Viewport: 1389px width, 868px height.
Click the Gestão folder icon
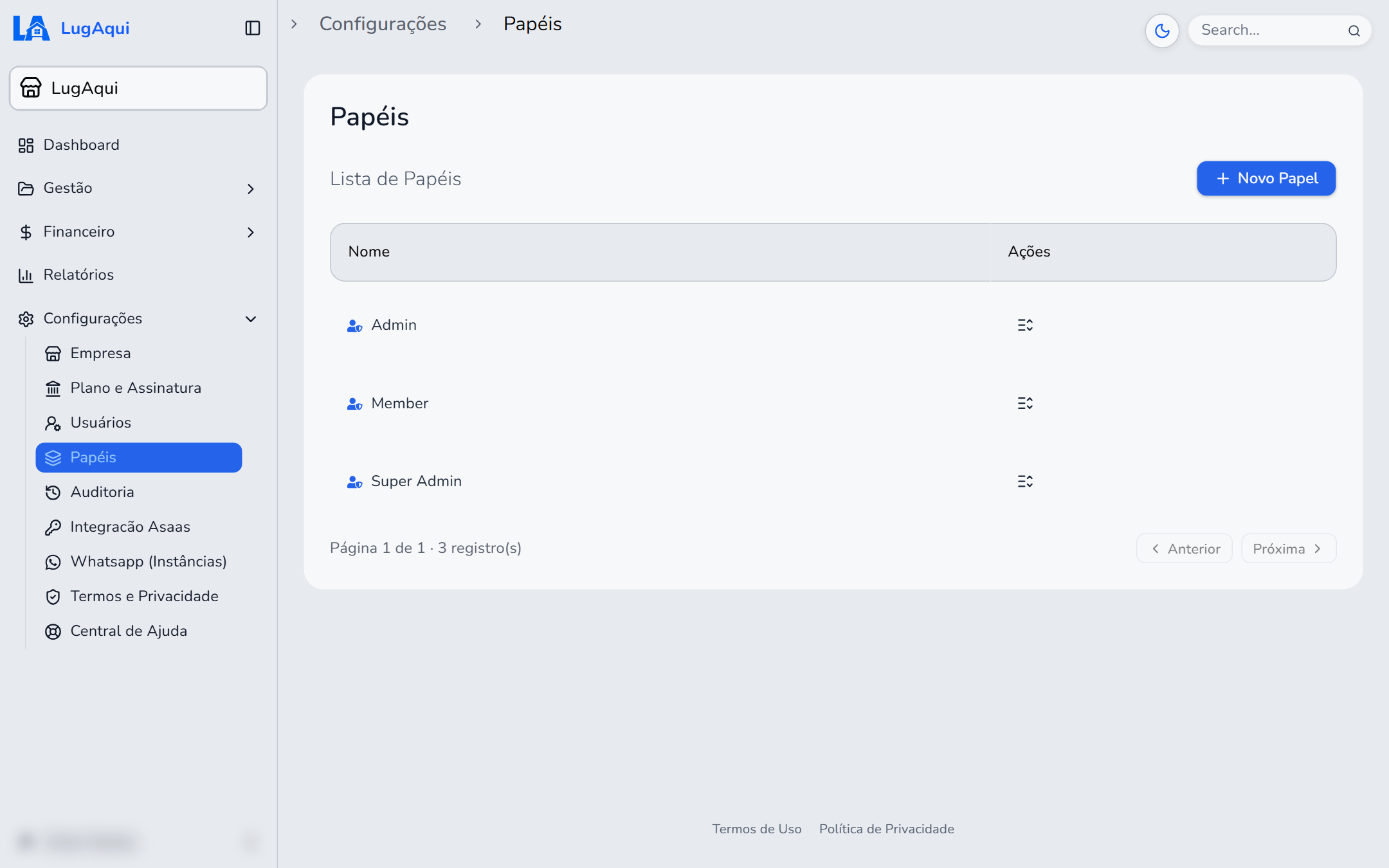click(x=26, y=188)
